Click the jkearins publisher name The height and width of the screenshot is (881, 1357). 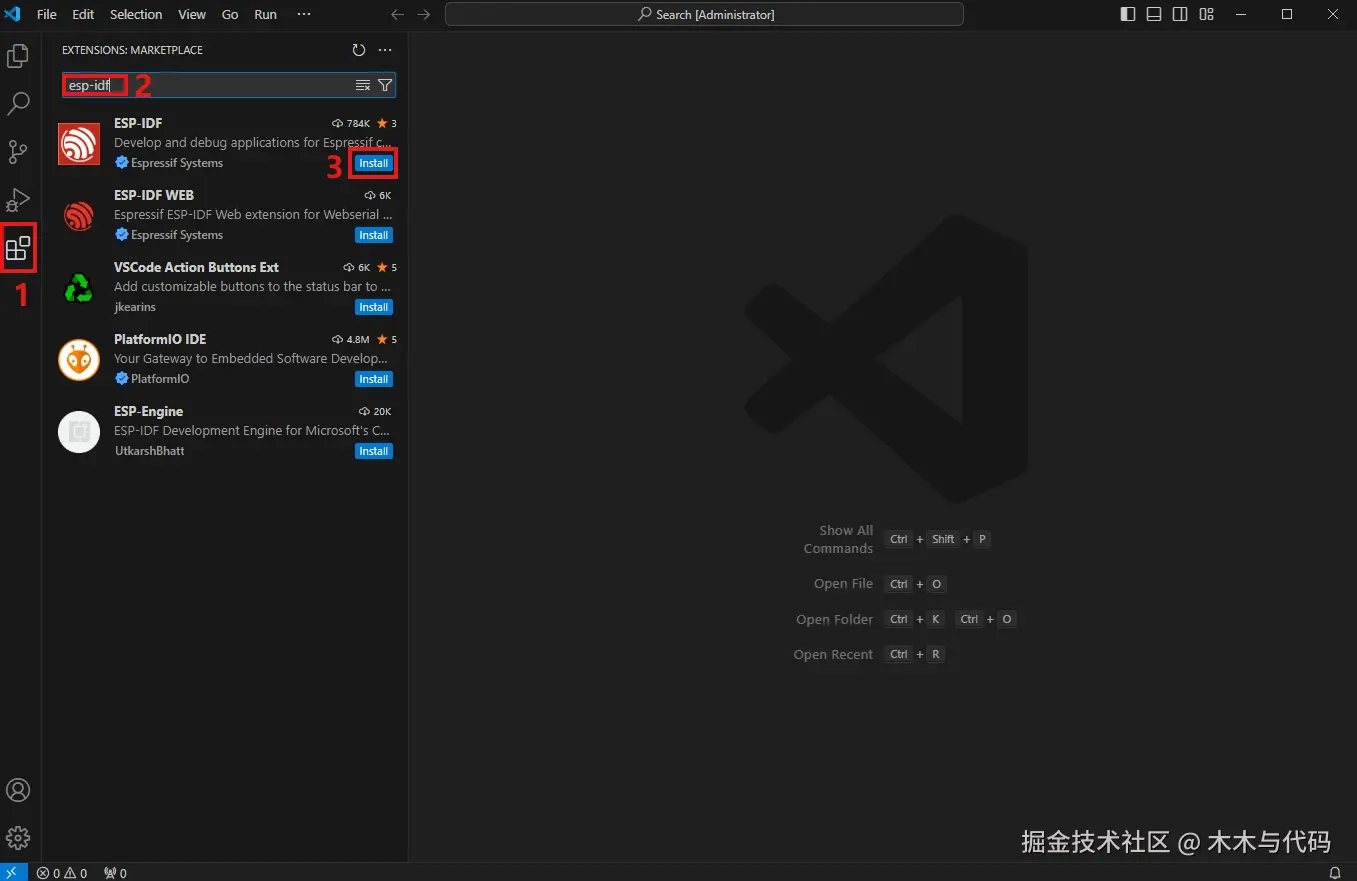(x=135, y=307)
